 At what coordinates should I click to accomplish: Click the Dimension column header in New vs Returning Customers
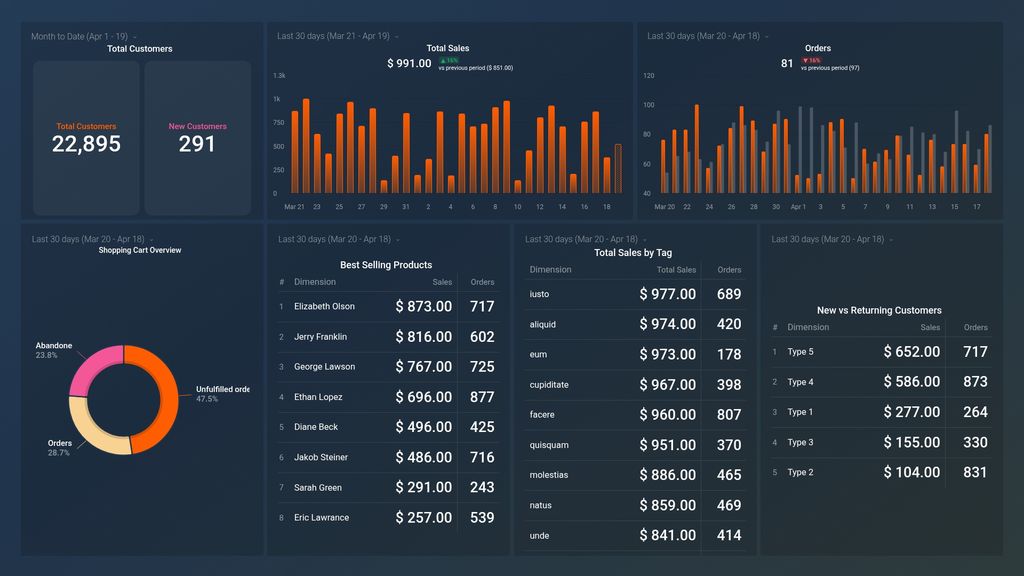tap(808, 327)
